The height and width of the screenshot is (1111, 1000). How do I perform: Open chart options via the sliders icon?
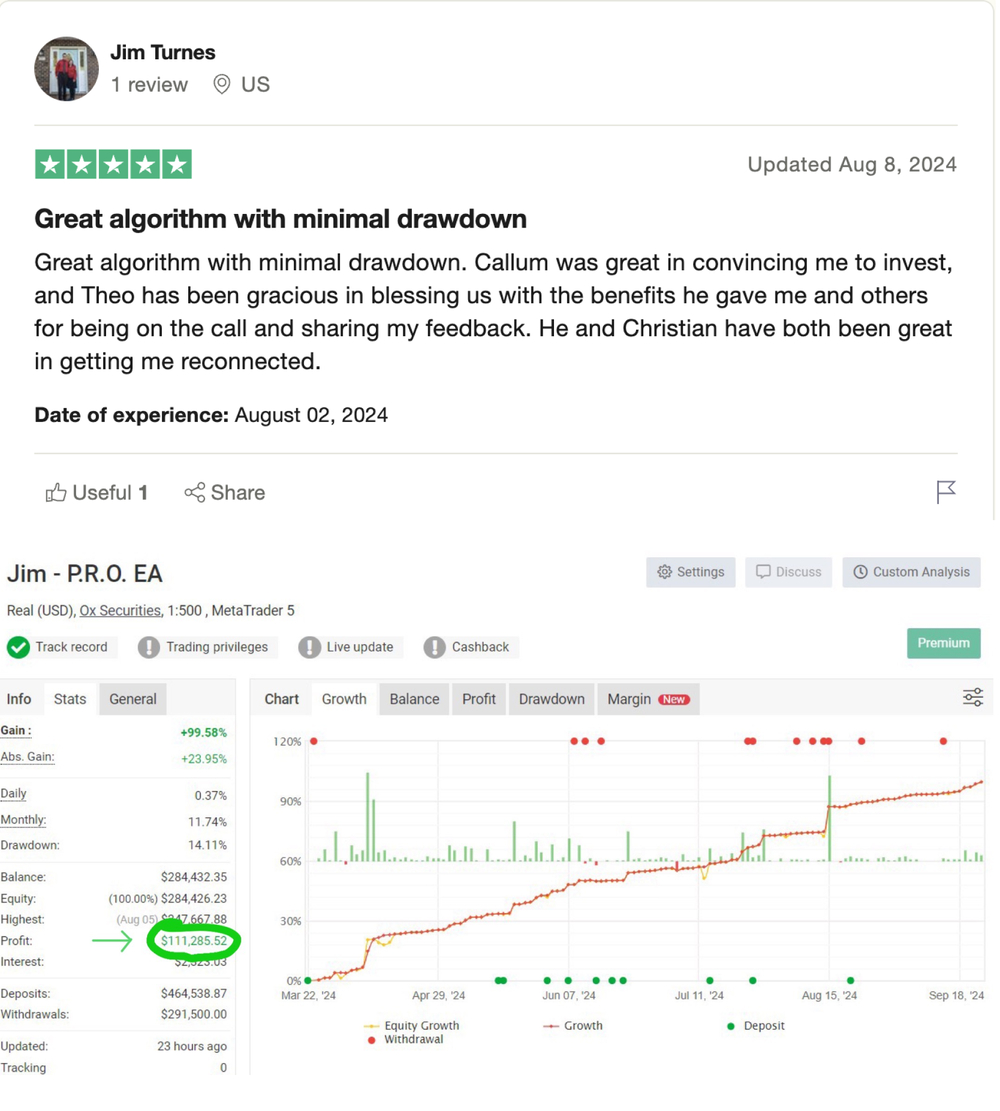972,698
